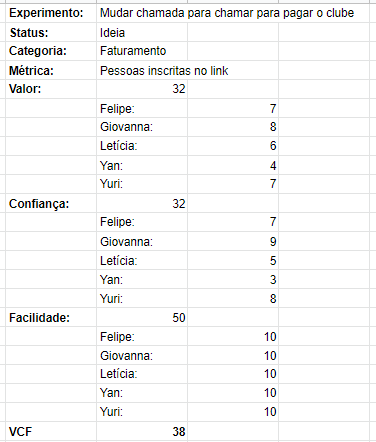Screen dimensions: 376x442
Task: Click the Métrica label cell
Action: (x=51, y=70)
